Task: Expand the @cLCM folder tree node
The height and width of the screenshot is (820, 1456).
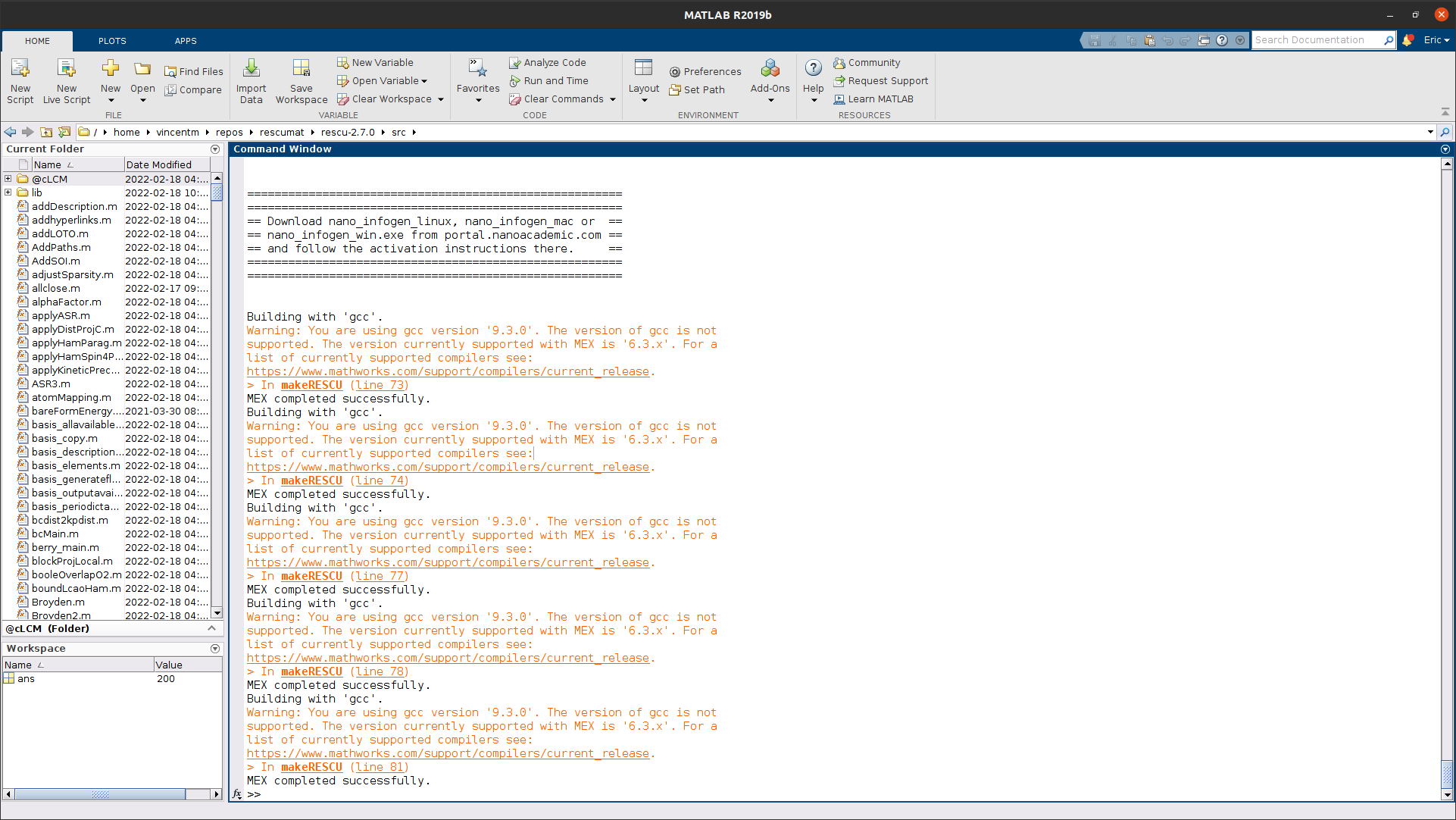Action: (x=8, y=179)
